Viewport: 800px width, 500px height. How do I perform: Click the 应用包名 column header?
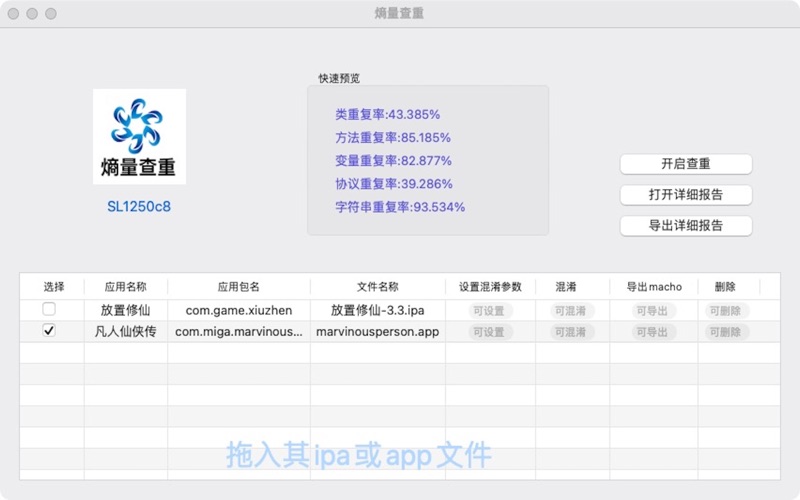239,287
